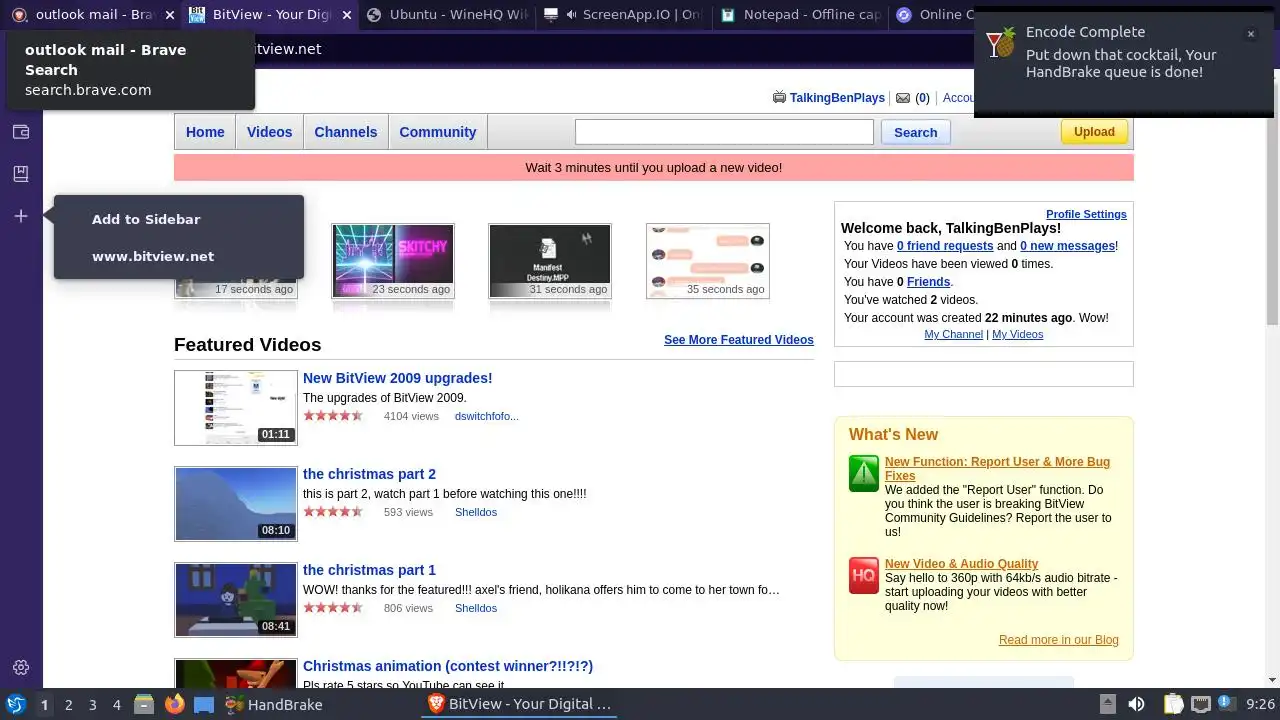Open uploader dswitchfofo... link

tap(486, 416)
